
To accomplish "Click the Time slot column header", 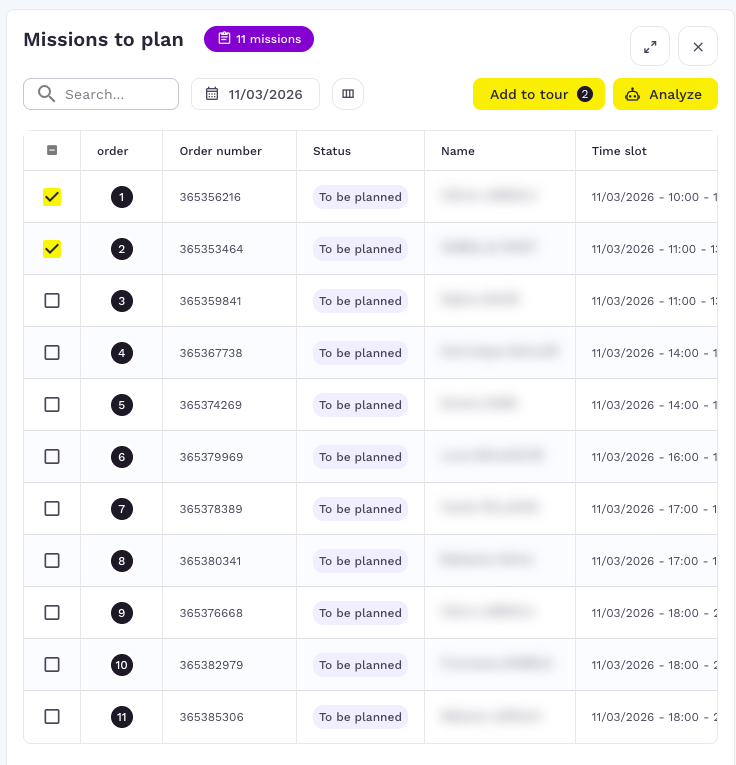I will point(619,151).
